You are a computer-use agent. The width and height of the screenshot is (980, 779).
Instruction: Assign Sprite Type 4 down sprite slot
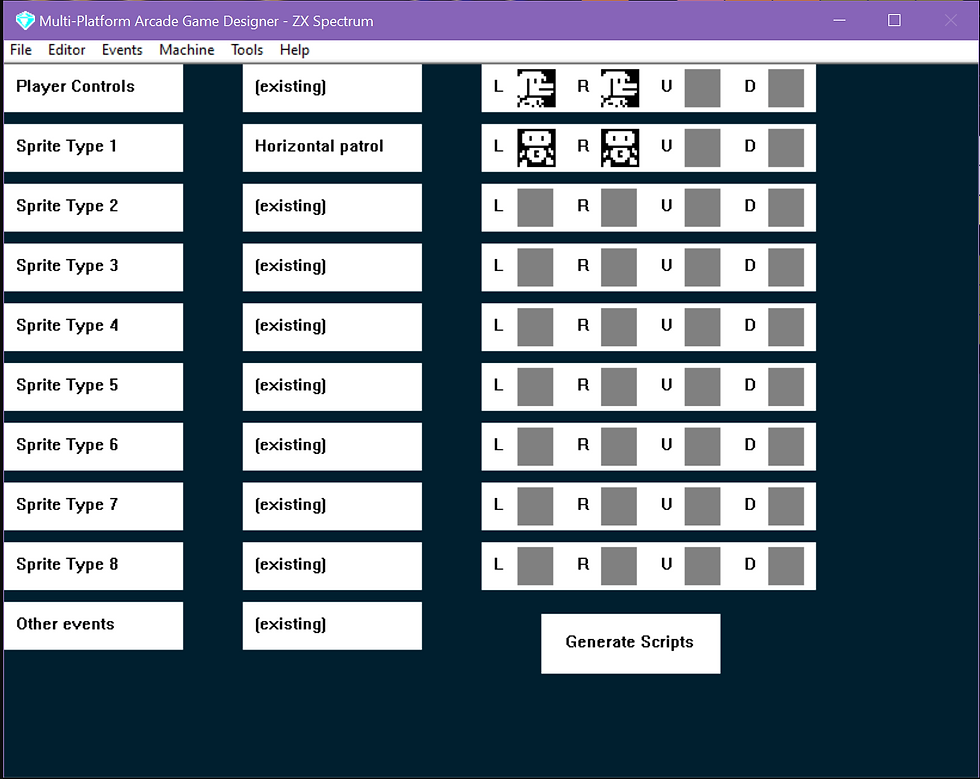[786, 327]
